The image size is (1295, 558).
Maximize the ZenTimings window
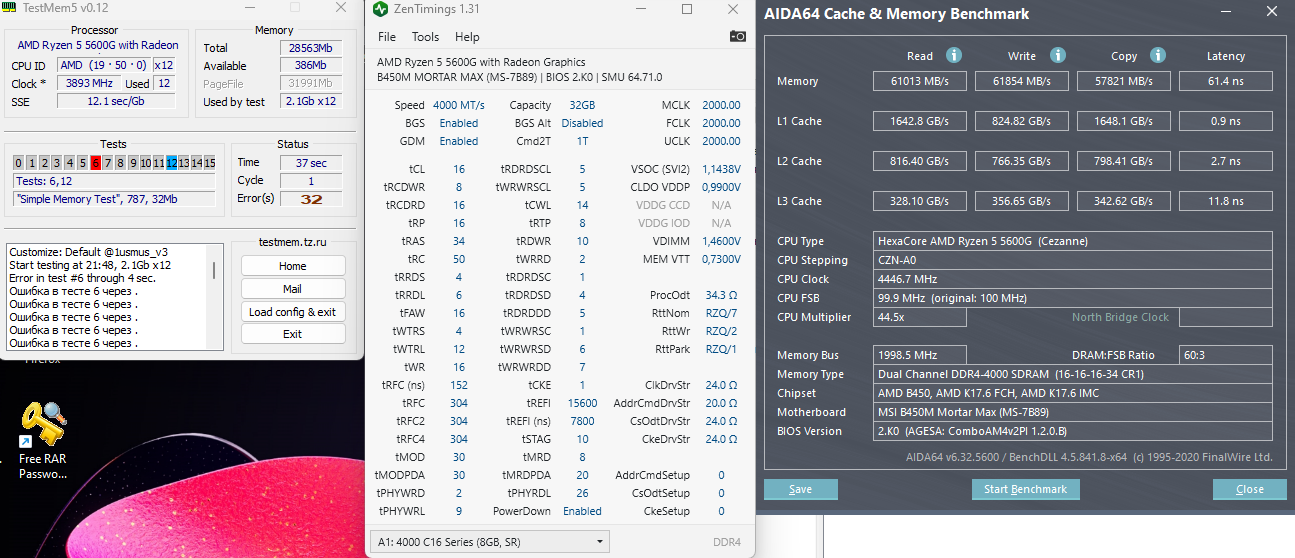pos(687,10)
